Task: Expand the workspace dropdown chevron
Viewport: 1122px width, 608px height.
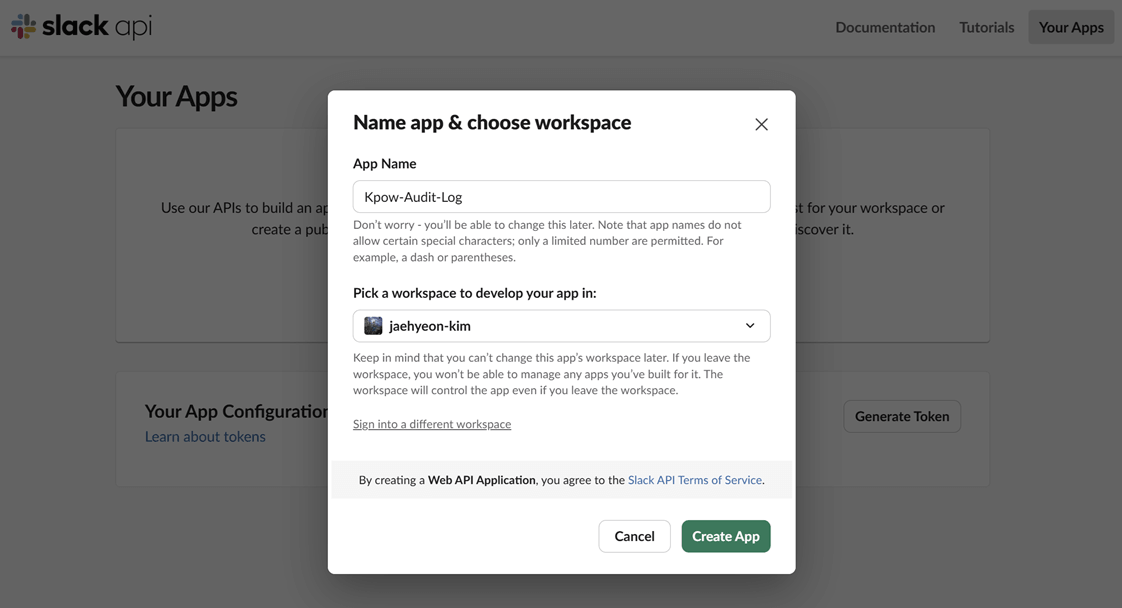Action: pos(750,326)
